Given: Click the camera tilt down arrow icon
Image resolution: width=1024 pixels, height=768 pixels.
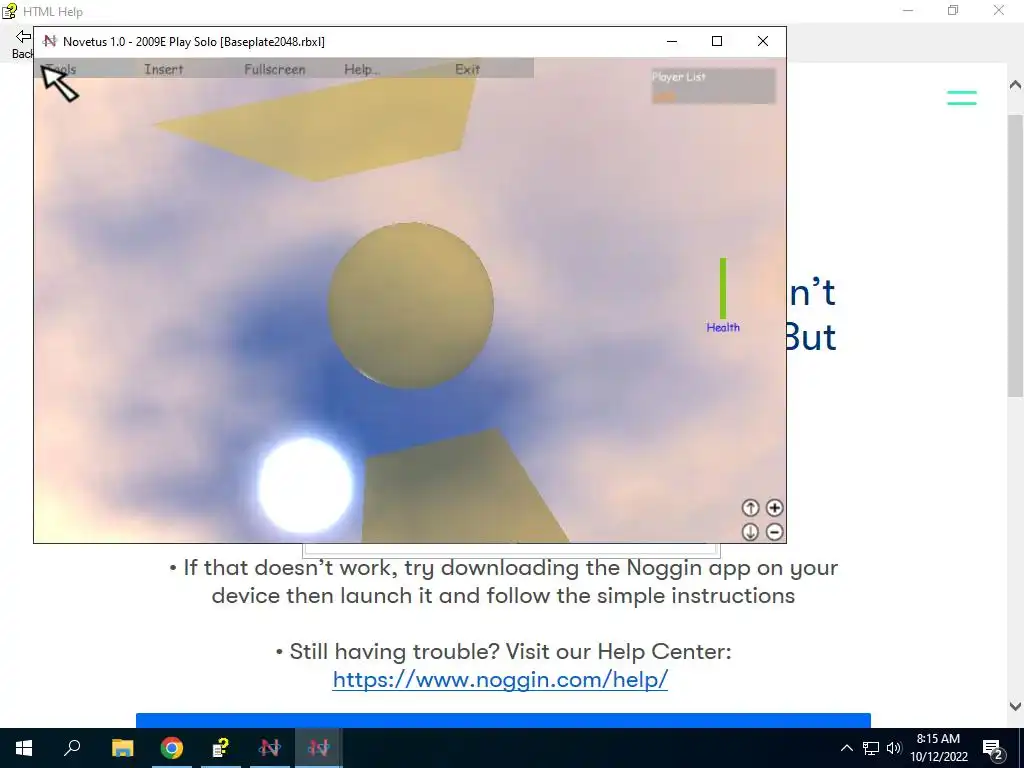Looking at the screenshot, I should [750, 532].
